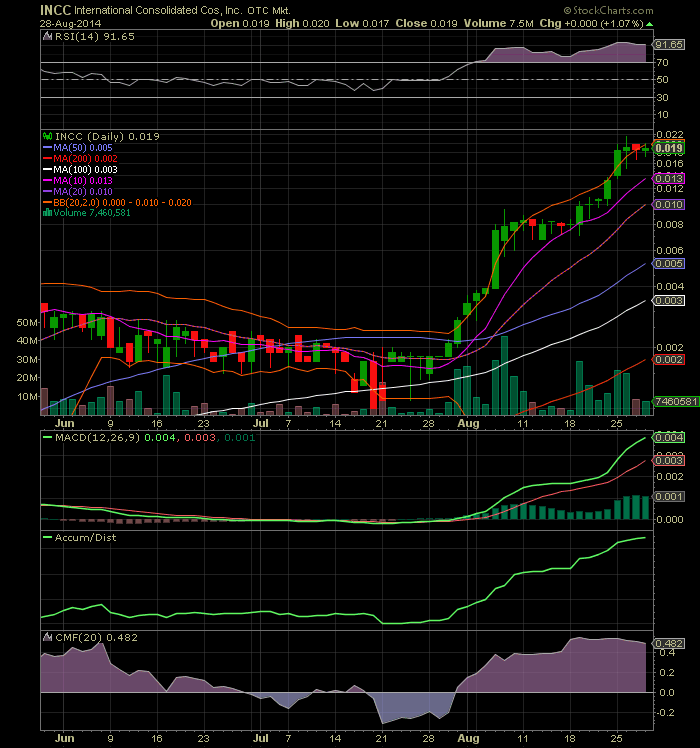
Task: Click the 0.482 CMF value tag
Action: (669, 644)
